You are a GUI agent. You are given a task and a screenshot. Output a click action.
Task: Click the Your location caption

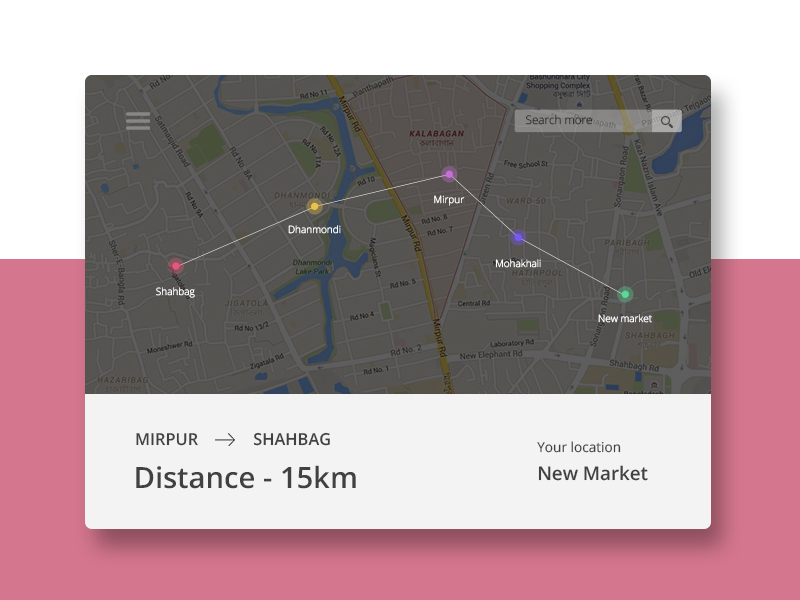pos(579,447)
